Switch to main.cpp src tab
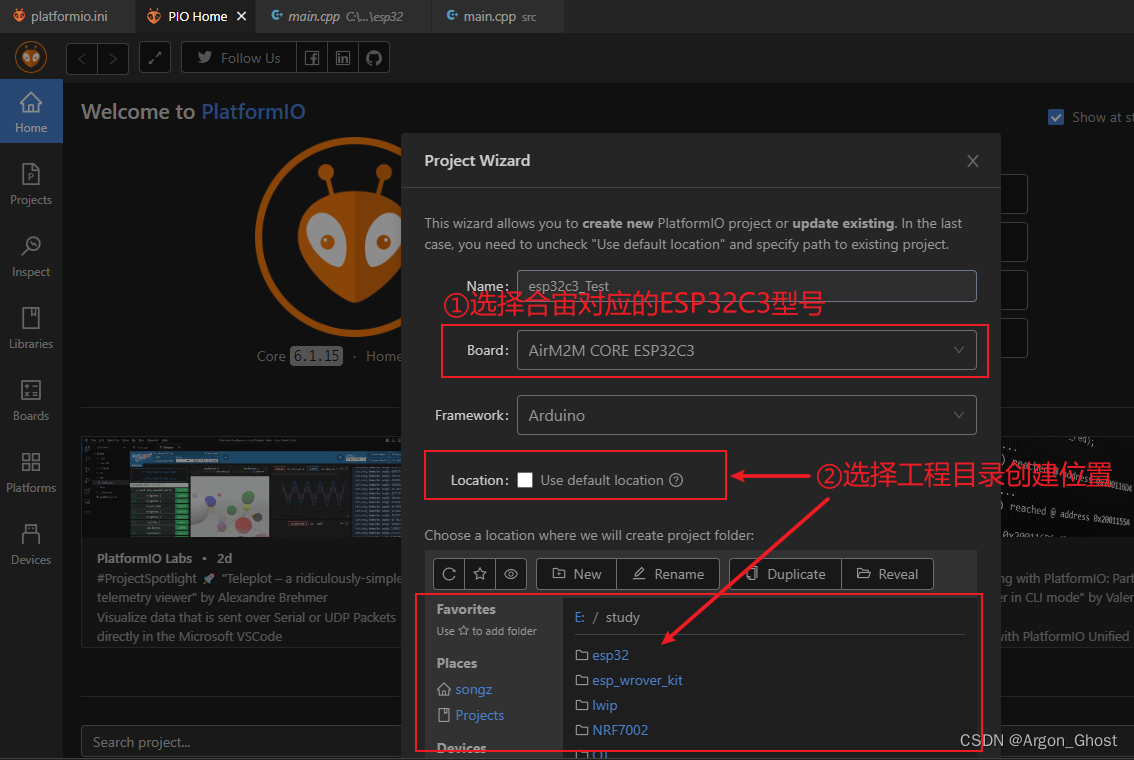Image resolution: width=1134 pixels, height=760 pixels. [498, 16]
